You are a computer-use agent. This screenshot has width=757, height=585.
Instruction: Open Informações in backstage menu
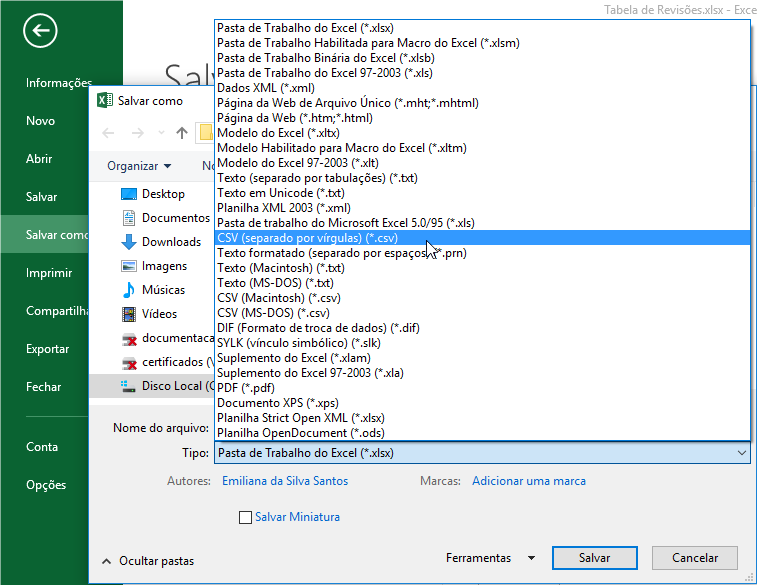click(59, 83)
